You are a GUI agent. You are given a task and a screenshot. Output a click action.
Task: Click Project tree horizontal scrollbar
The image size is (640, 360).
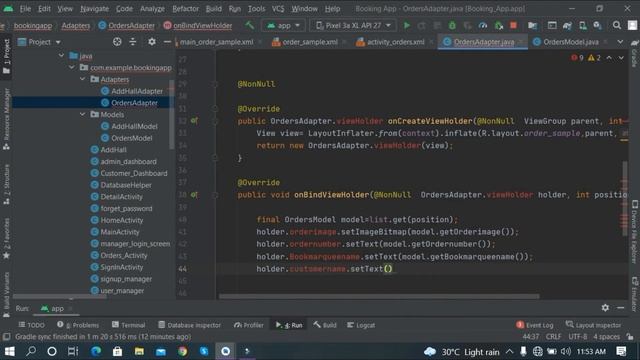point(60,297)
